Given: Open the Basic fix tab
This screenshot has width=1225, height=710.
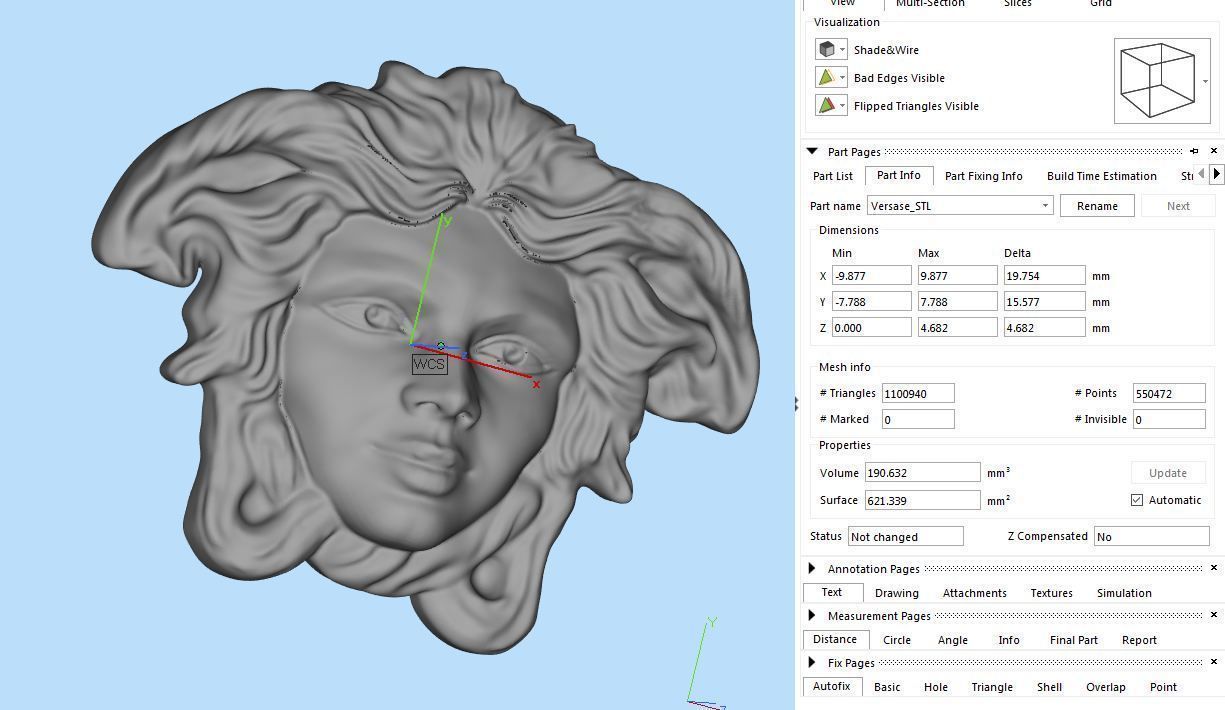Looking at the screenshot, I should click(887, 687).
